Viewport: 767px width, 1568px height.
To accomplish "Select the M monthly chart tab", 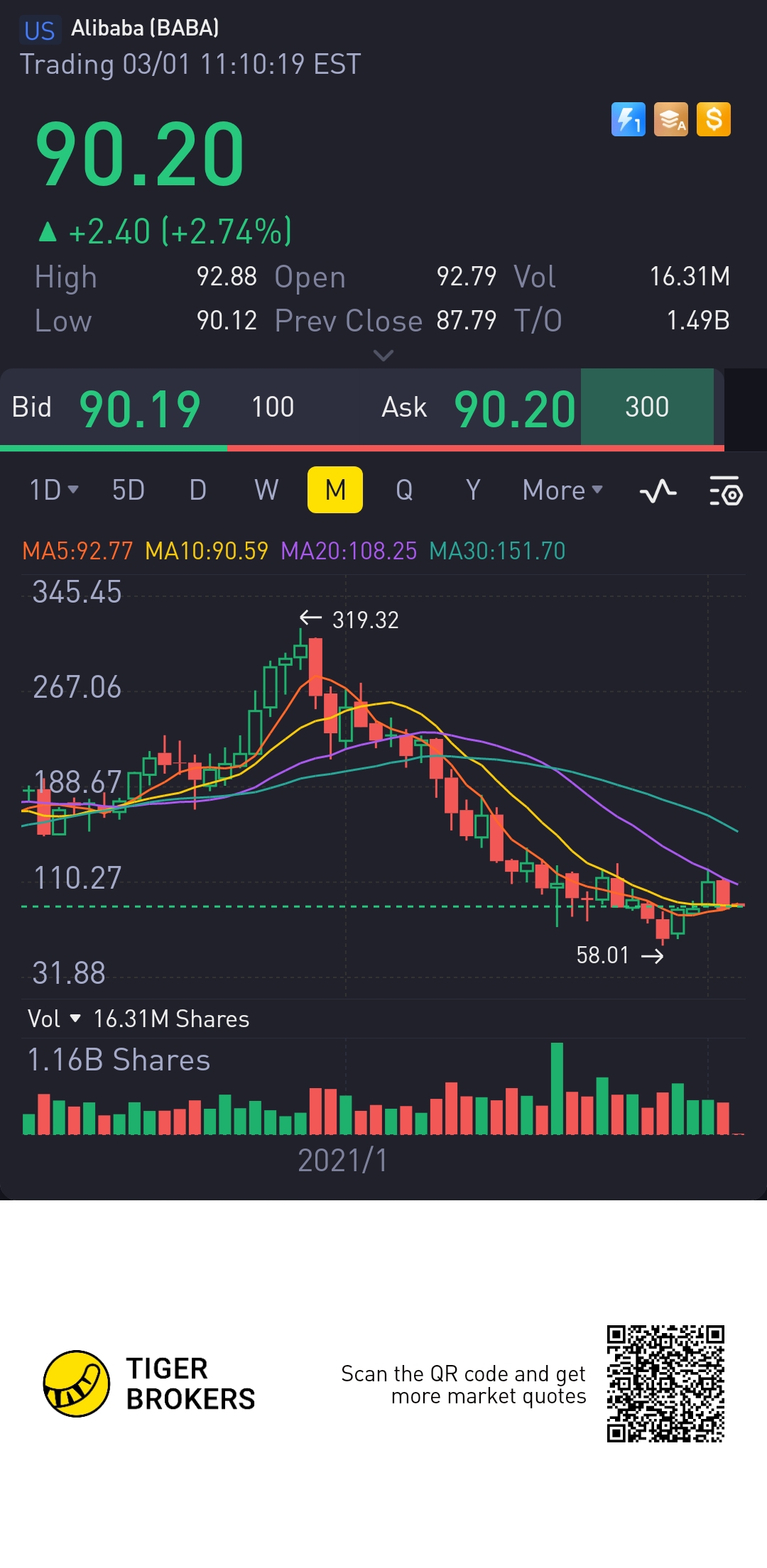I will coord(335,490).
